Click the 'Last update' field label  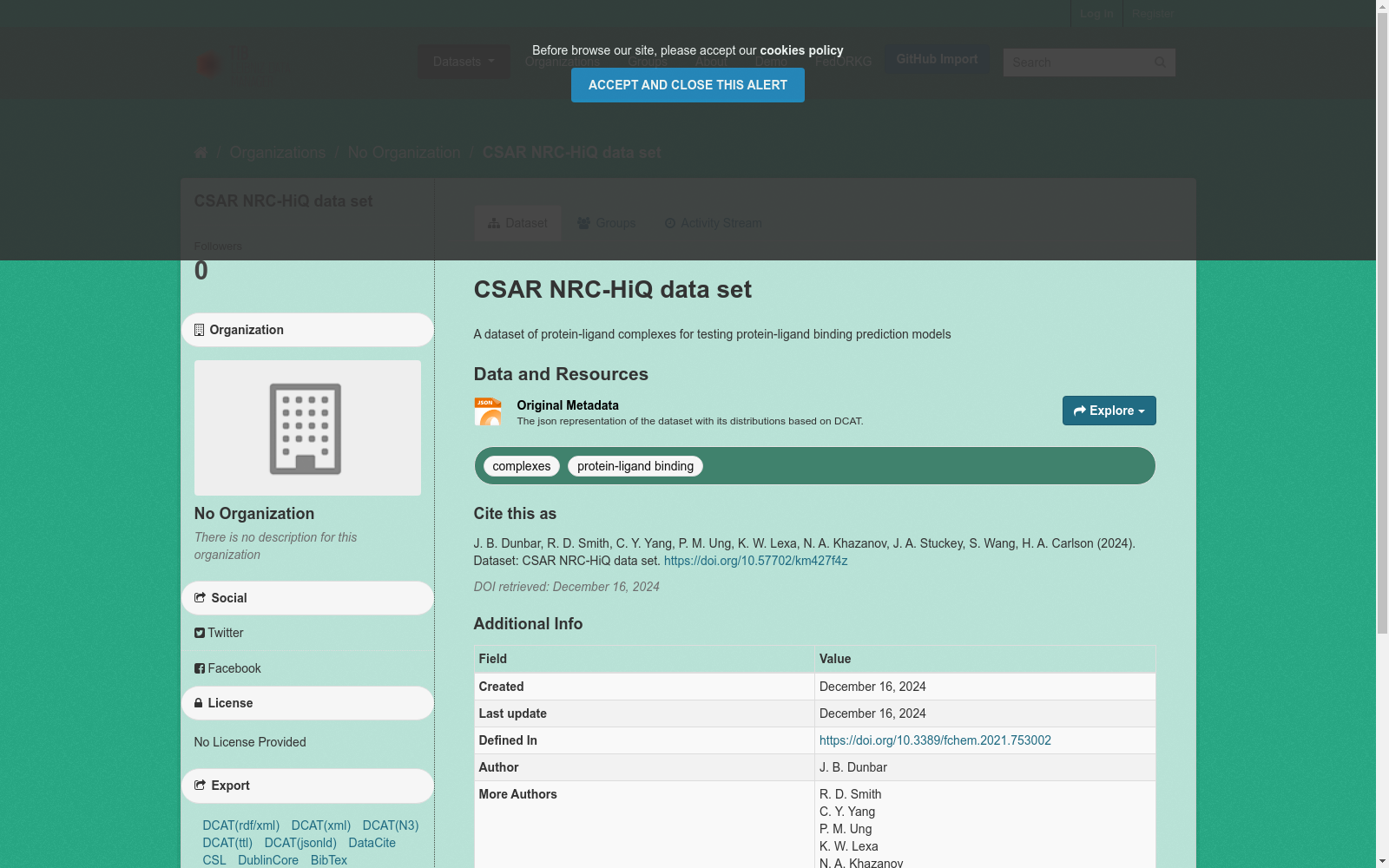click(x=513, y=713)
